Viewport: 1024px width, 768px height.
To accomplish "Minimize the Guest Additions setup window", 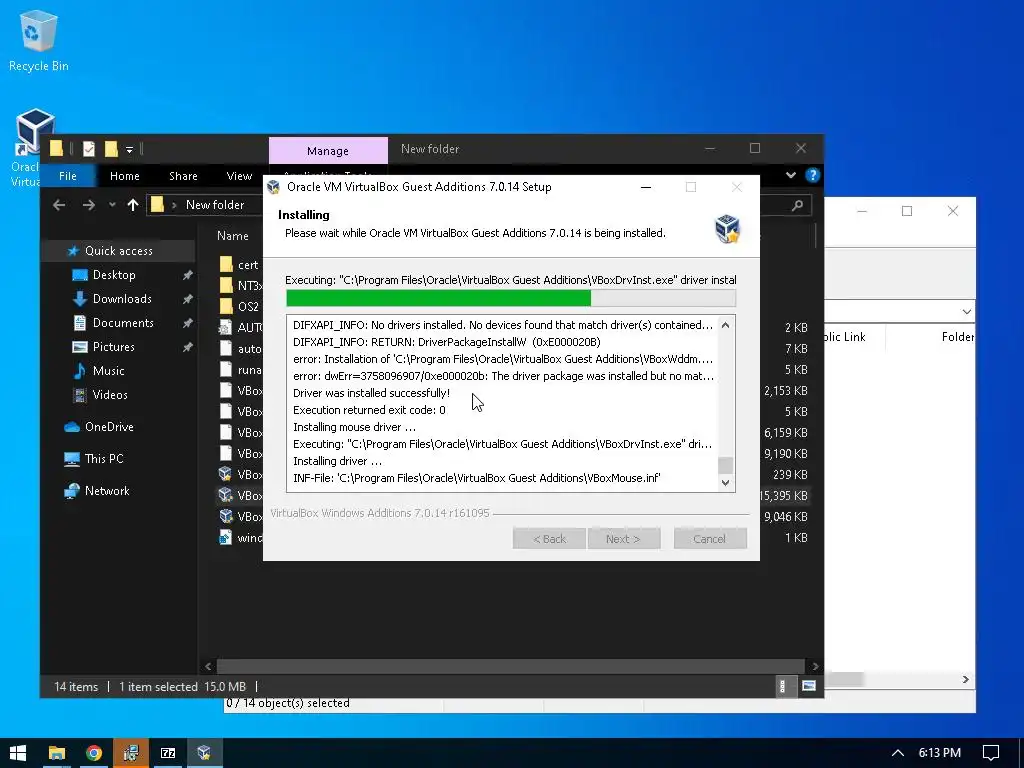I will coord(646,187).
